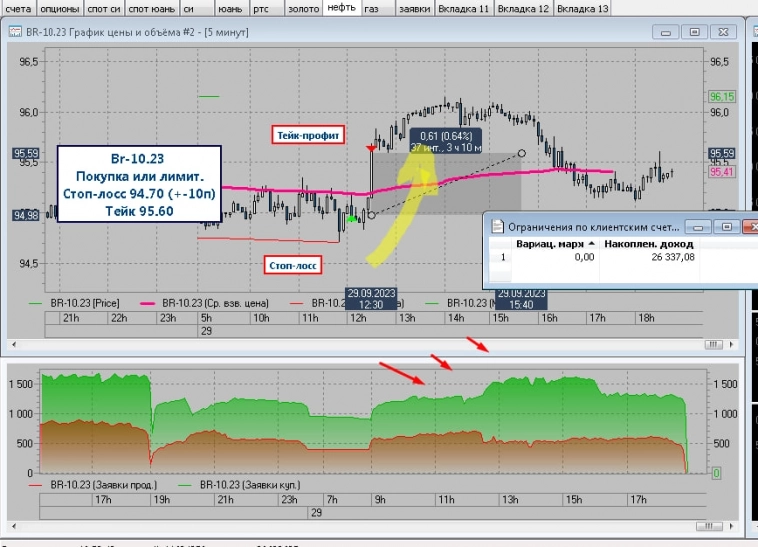Image resolution: width=758 pixels, height=547 pixels.
Task: Click price chart scrollbar right arrow
Action: [731, 344]
